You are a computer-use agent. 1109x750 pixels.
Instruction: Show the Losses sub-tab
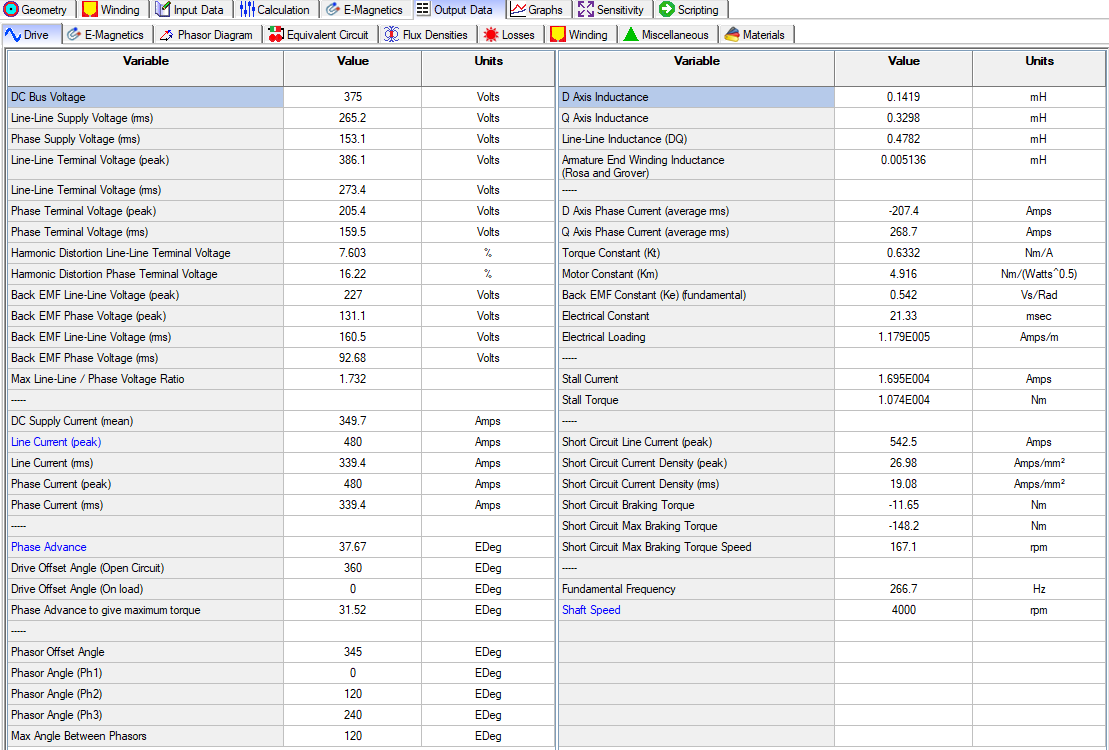coord(509,35)
